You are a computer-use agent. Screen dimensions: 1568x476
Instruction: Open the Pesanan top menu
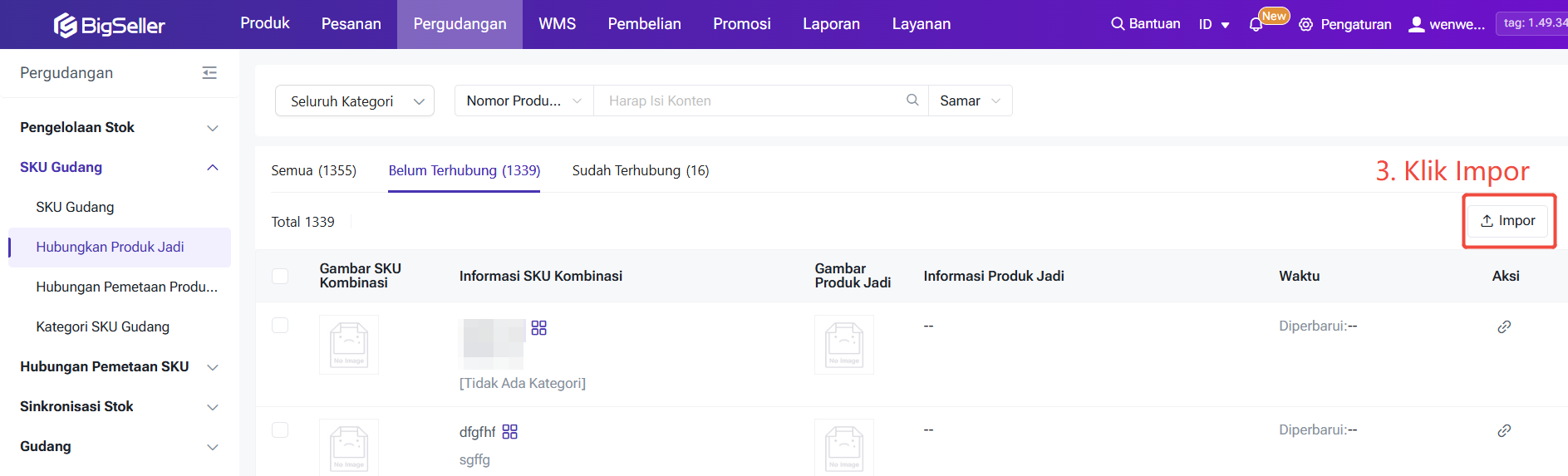coord(351,24)
